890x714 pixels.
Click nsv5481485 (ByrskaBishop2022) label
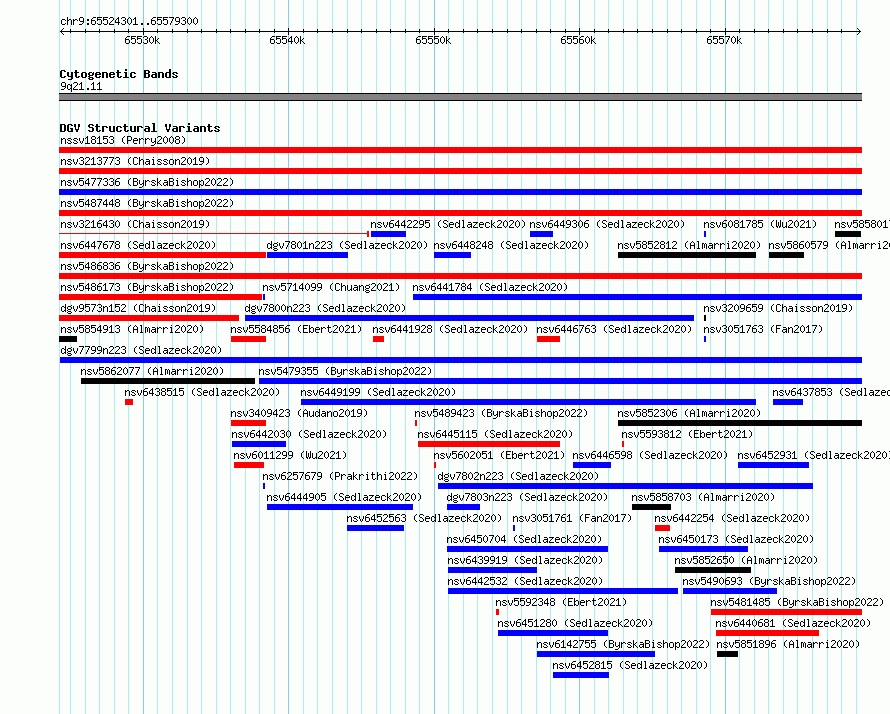tap(797, 602)
